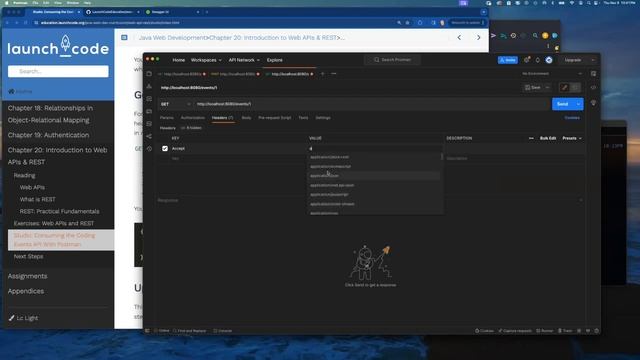Viewport: 640px width, 360px height.
Task: Save the current Postman request
Action: click(533, 87)
